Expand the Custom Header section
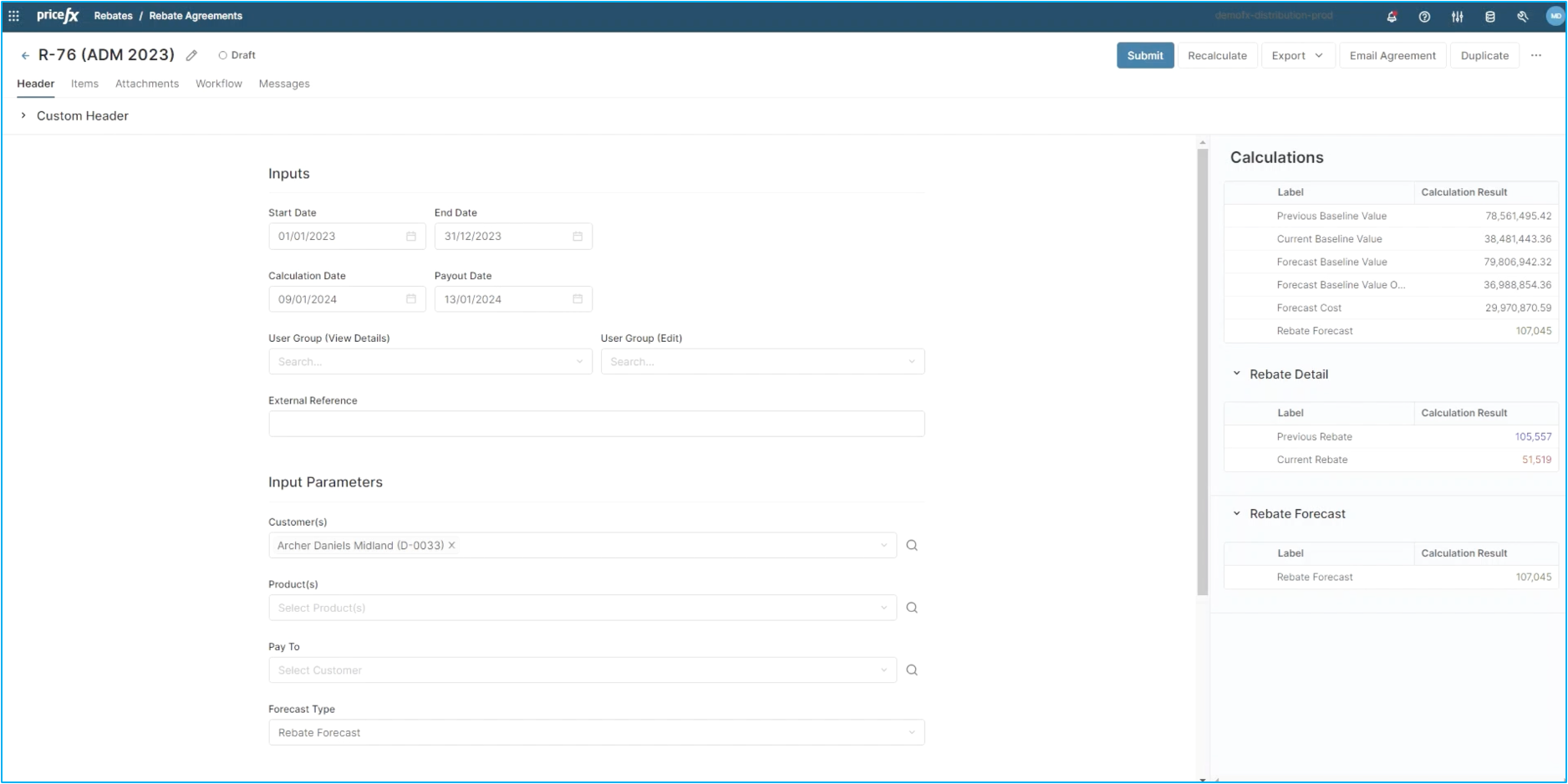This screenshot has width=1568, height=784. pyautogui.click(x=23, y=116)
